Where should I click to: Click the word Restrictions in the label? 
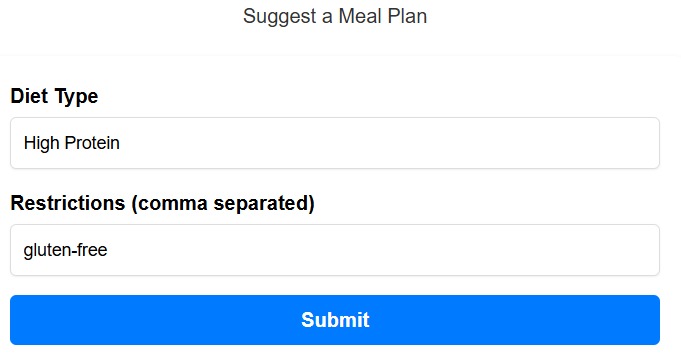(x=68, y=203)
